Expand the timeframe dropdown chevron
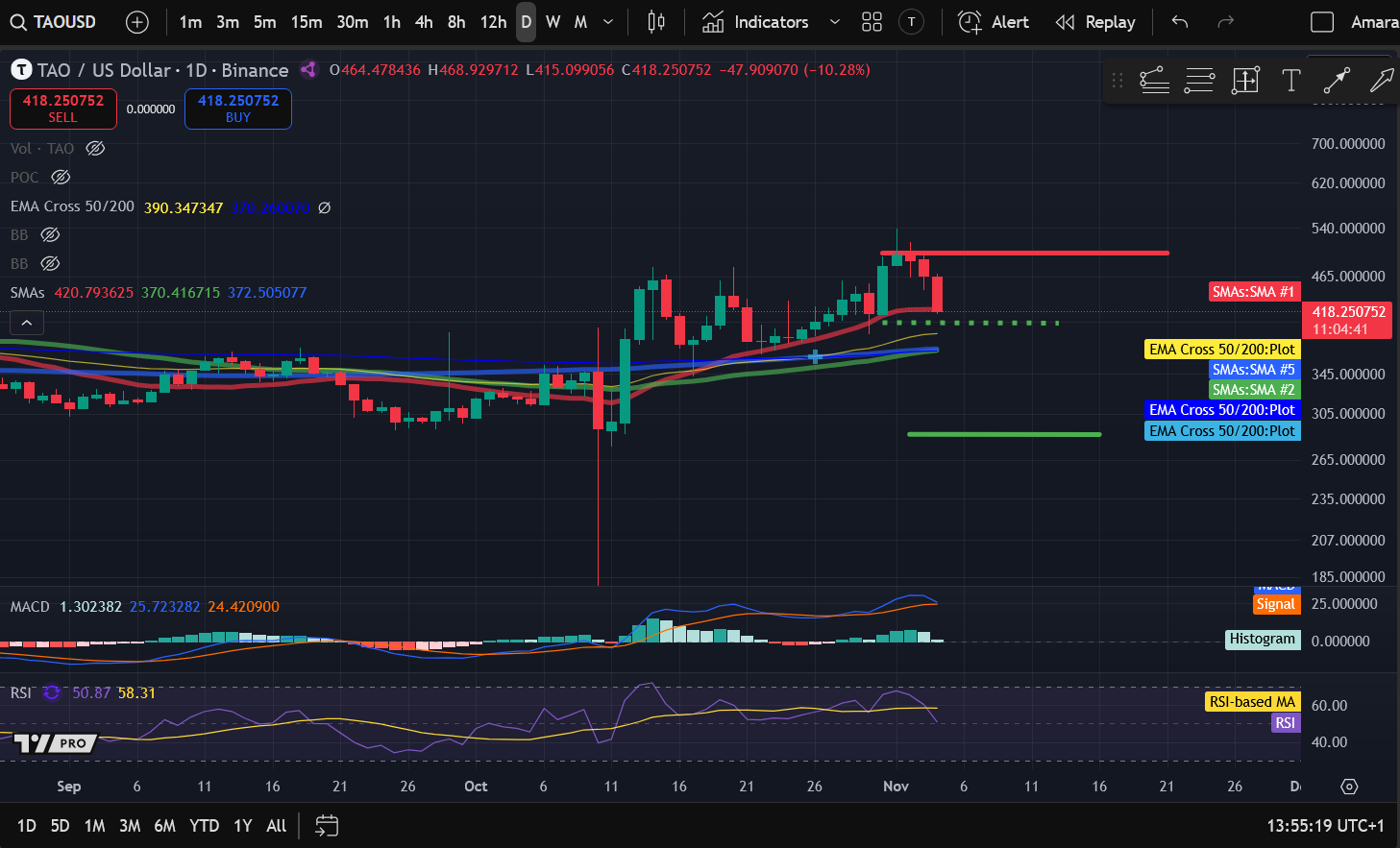The height and width of the screenshot is (848, 1400). pyautogui.click(x=607, y=21)
